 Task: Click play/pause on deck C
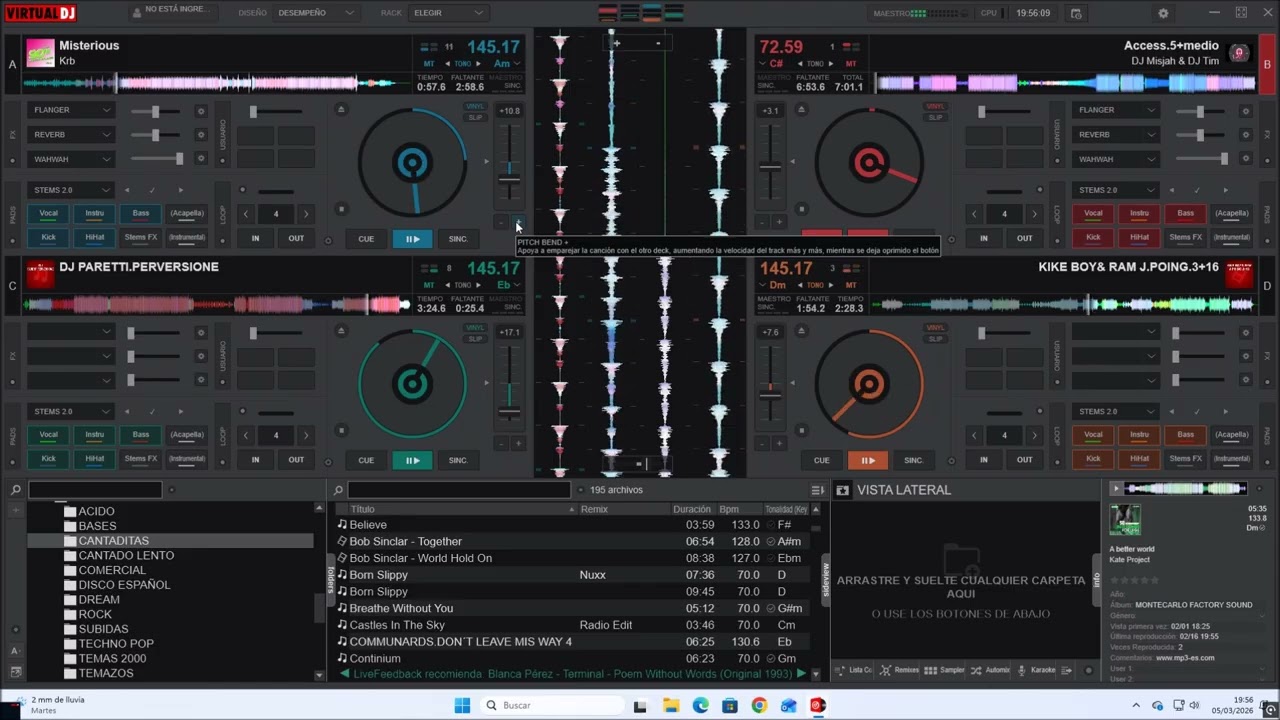412,460
